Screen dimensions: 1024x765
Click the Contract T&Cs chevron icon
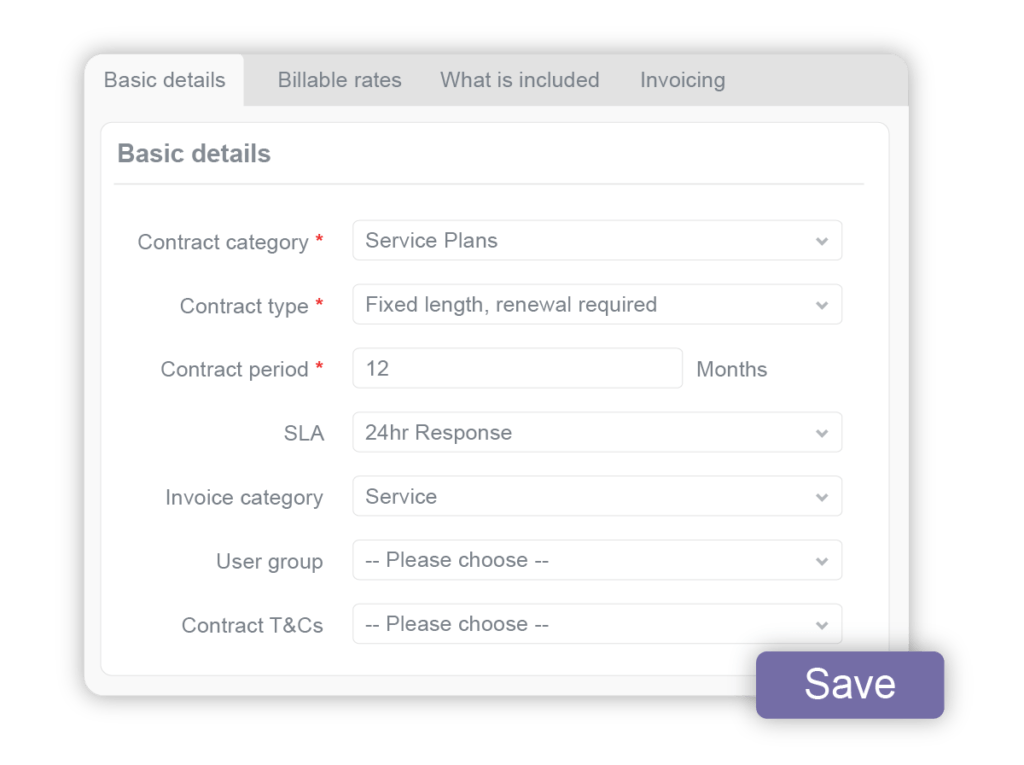pyautogui.click(x=822, y=624)
